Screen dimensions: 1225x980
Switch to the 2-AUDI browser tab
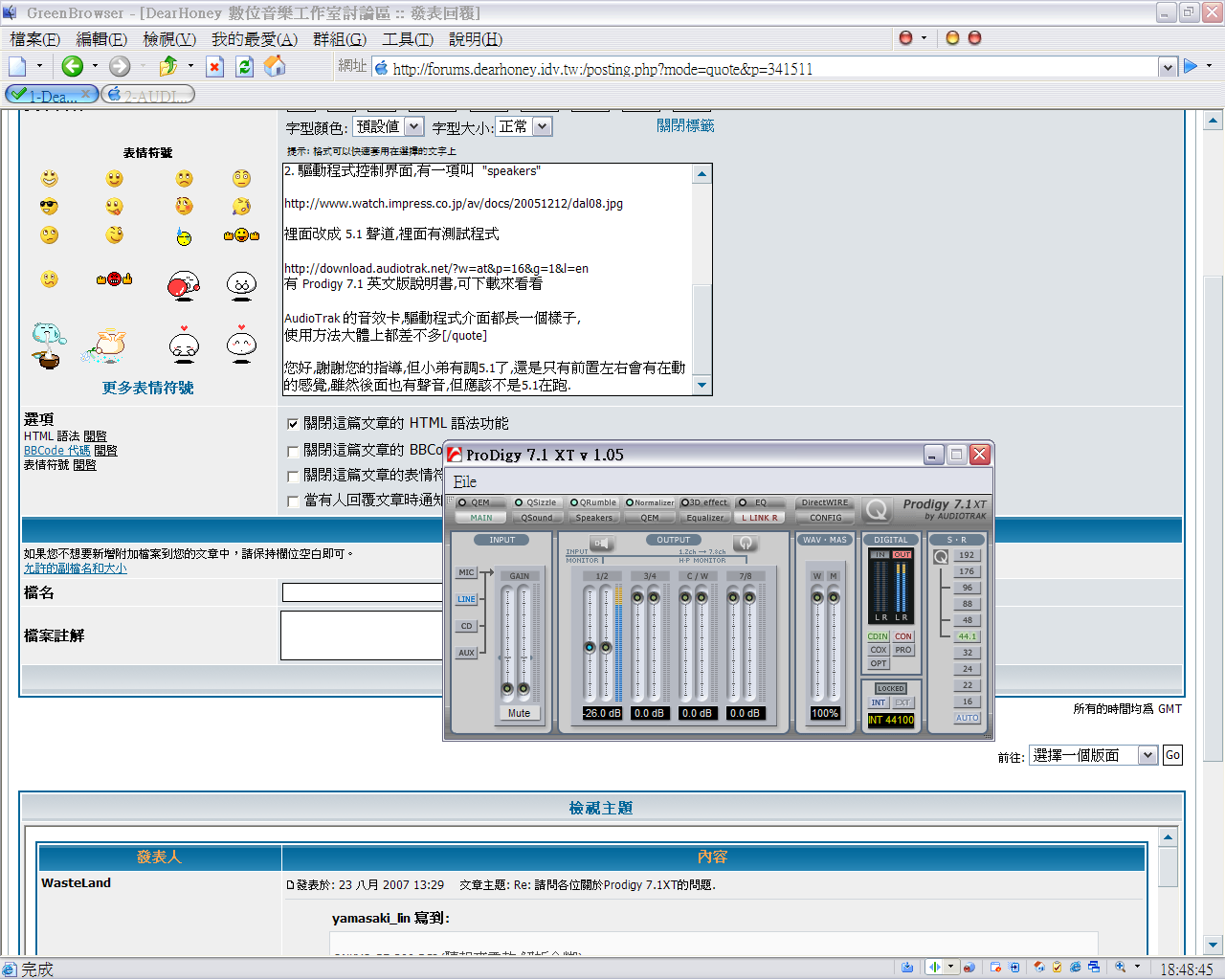(148, 95)
